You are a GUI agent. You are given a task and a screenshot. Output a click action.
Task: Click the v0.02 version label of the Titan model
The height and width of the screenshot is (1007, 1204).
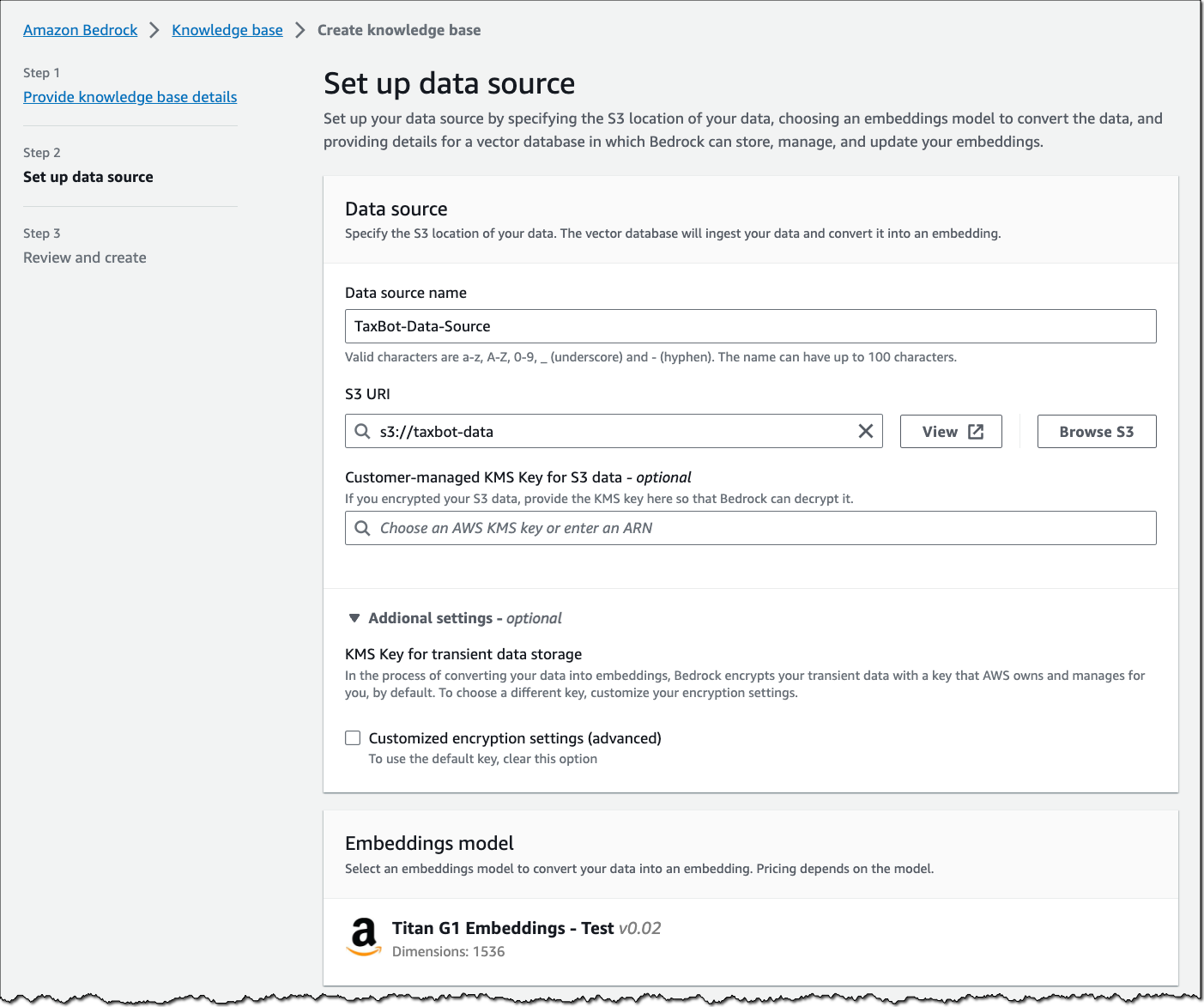pos(639,927)
